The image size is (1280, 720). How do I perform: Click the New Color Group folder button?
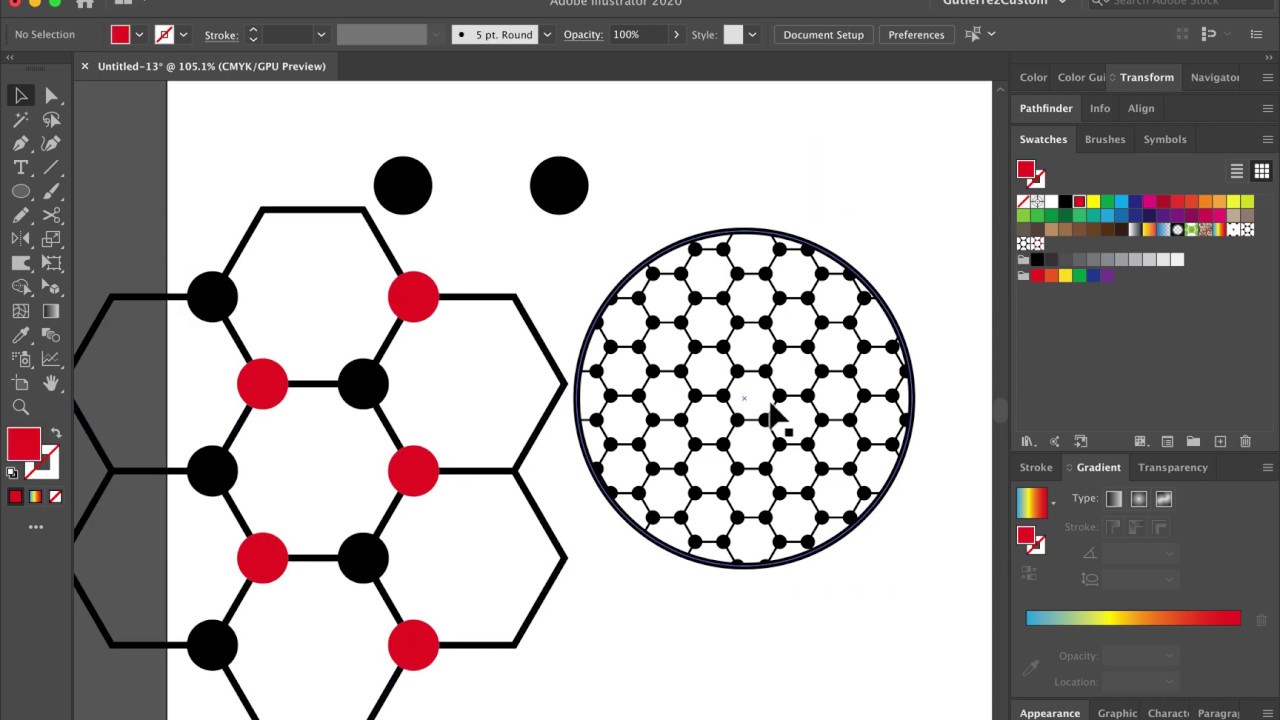pyautogui.click(x=1193, y=441)
